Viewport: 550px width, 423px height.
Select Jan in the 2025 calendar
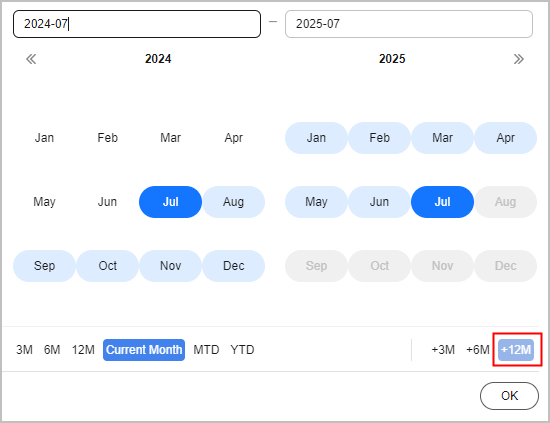[x=316, y=138]
